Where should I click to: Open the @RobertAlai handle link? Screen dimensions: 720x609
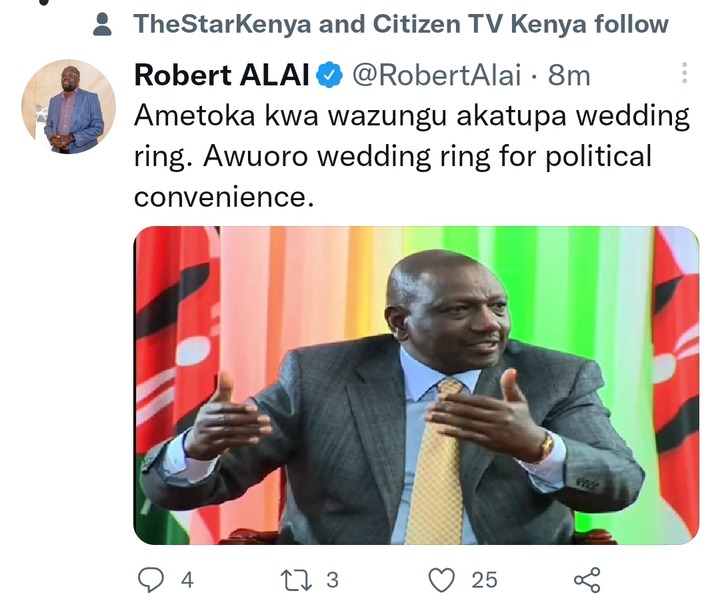(x=437, y=75)
